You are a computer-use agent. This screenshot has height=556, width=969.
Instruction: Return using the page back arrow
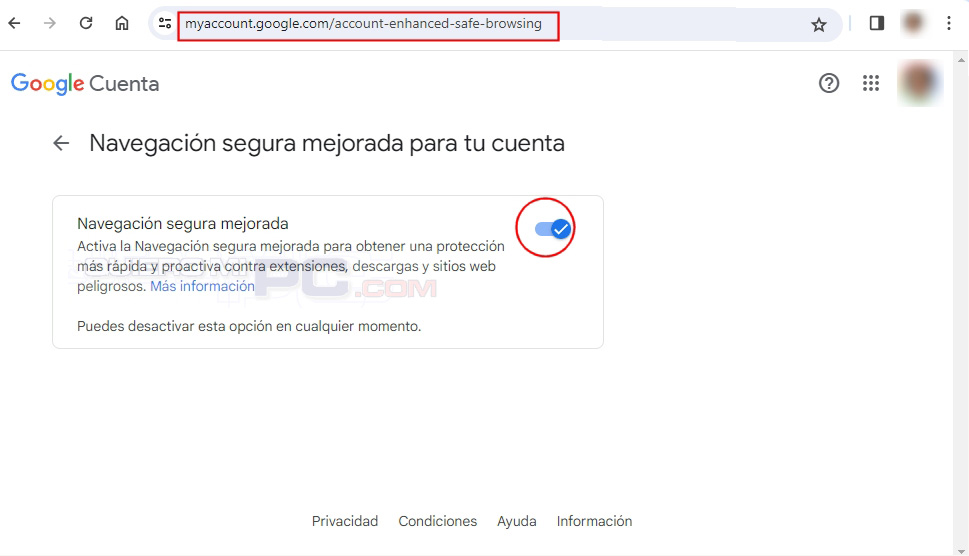coord(61,143)
